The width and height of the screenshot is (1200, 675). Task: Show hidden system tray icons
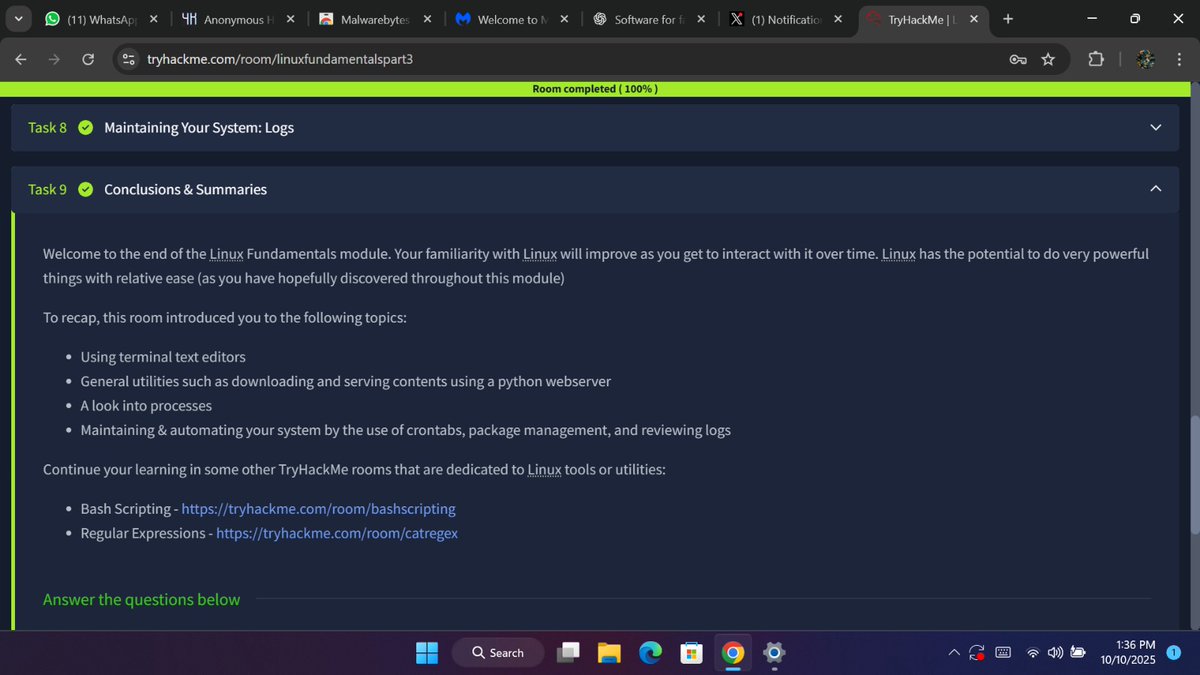(954, 653)
